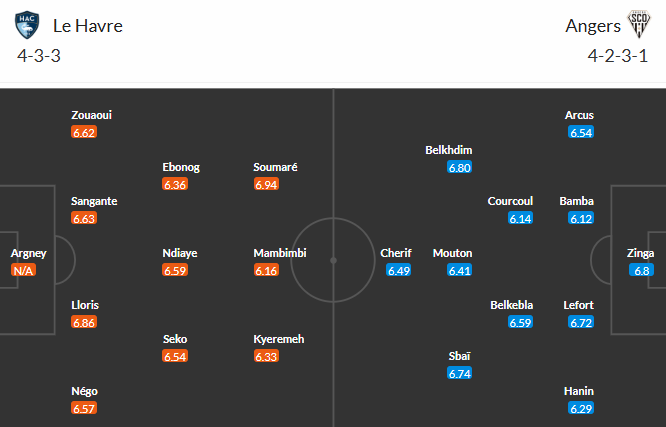Click the Le Havre HAC club crest
Screen dimensions: 666x427
(x=27, y=25)
